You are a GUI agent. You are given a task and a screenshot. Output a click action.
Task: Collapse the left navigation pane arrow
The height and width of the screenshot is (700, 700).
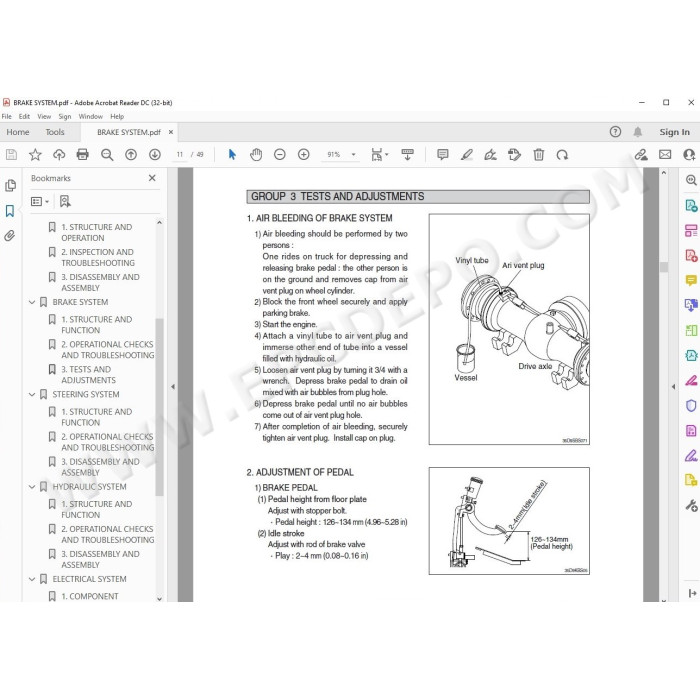(x=173, y=387)
